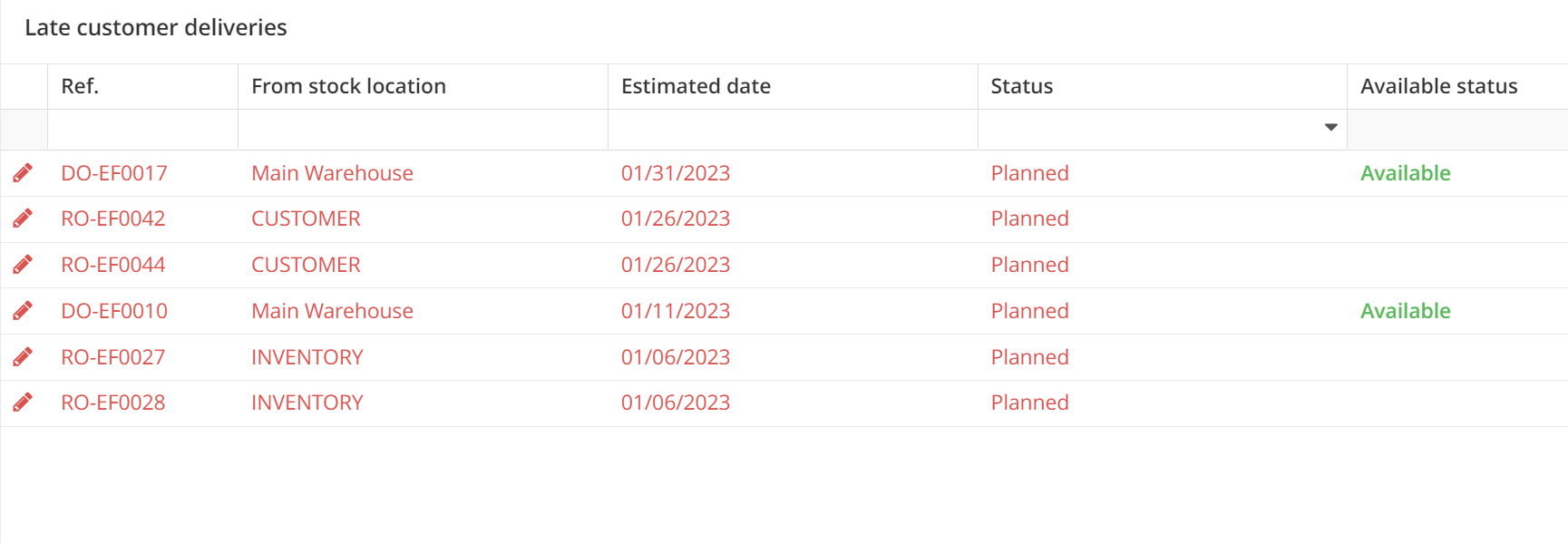
Task: Click the edit pencil for RO-EF0028
Action: pyautogui.click(x=23, y=402)
